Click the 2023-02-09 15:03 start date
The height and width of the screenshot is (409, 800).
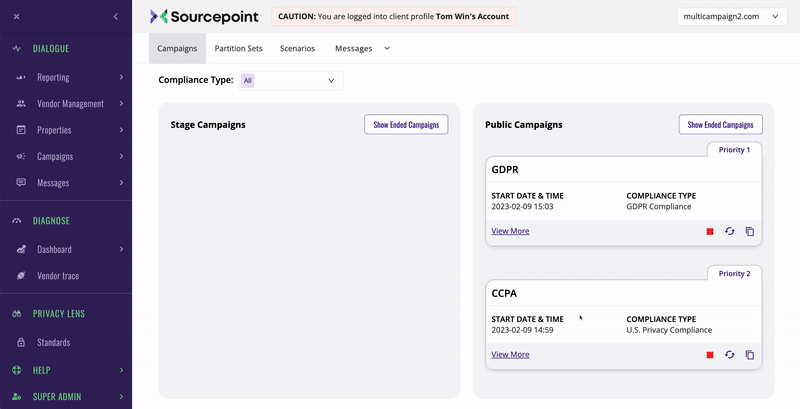coord(522,207)
